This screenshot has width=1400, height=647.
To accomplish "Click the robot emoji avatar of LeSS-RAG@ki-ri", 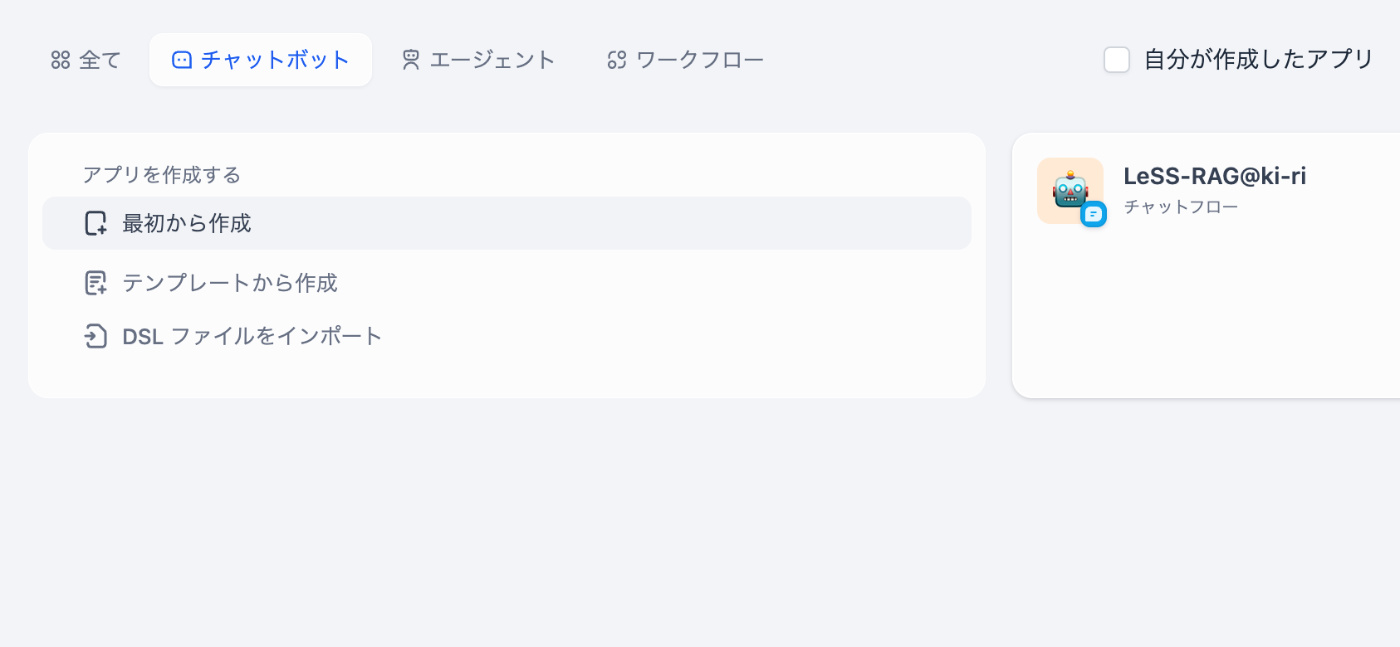I will [x=1070, y=190].
